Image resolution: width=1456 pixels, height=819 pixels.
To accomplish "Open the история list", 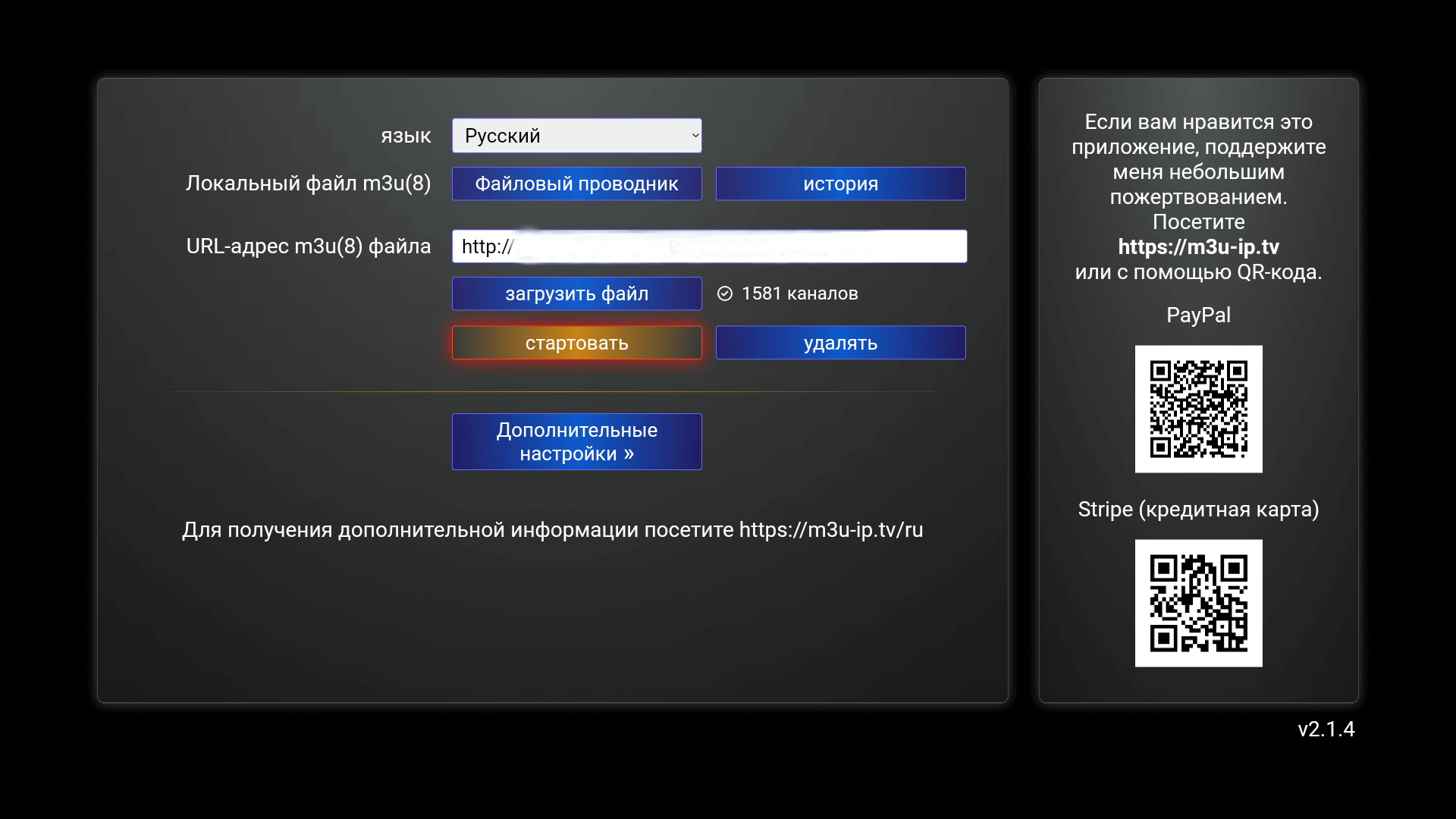I will 840,184.
